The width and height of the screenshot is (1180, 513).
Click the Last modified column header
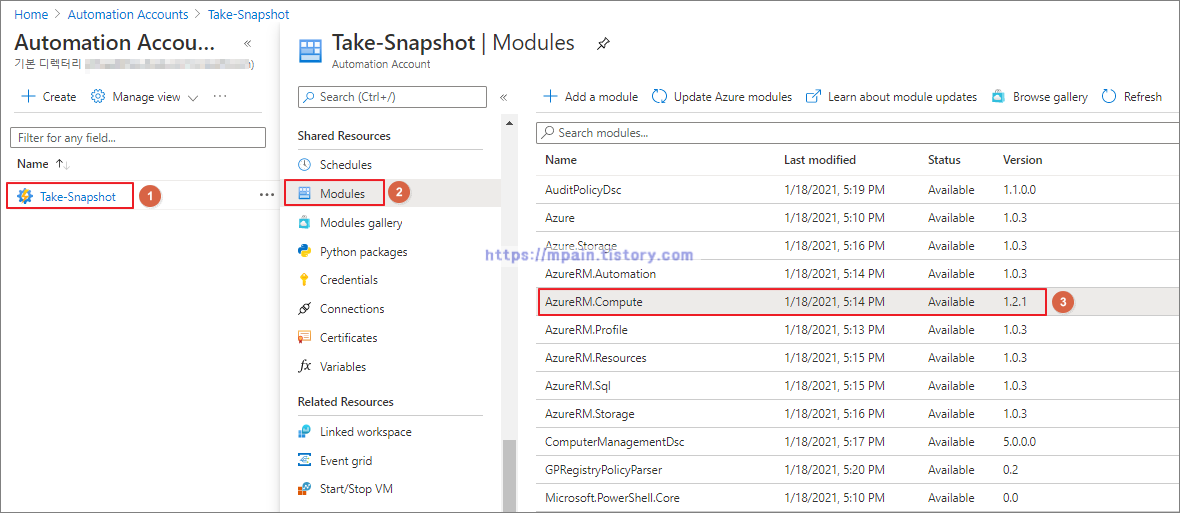click(820, 159)
